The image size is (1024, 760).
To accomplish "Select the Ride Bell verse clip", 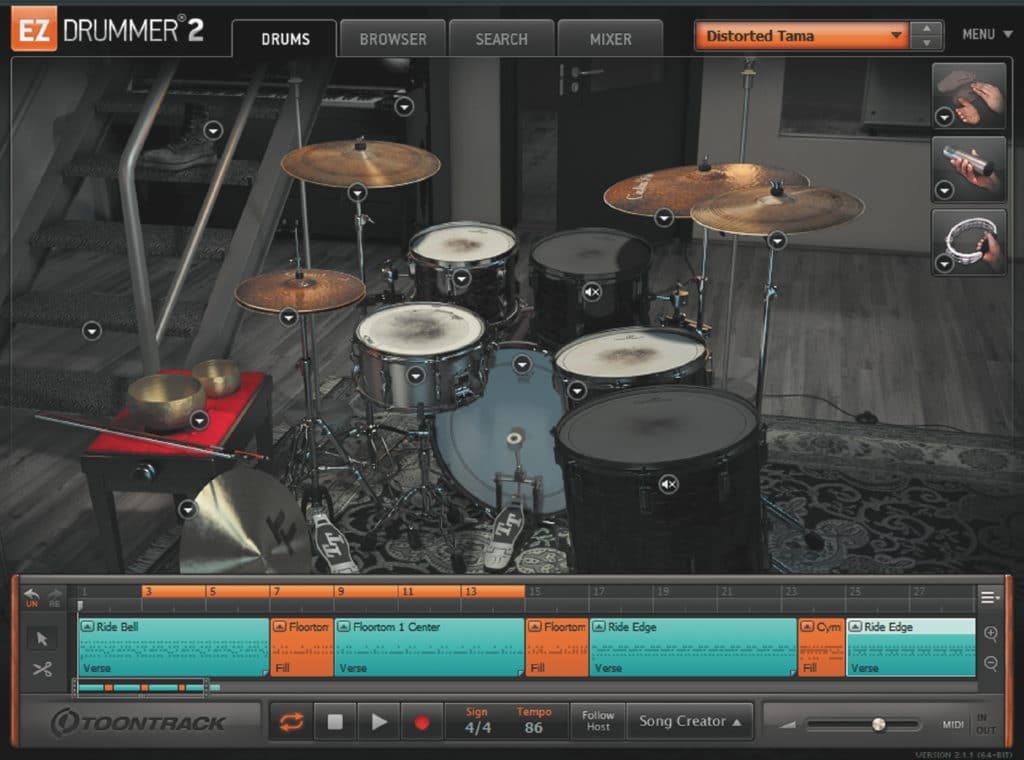I will tap(174, 647).
